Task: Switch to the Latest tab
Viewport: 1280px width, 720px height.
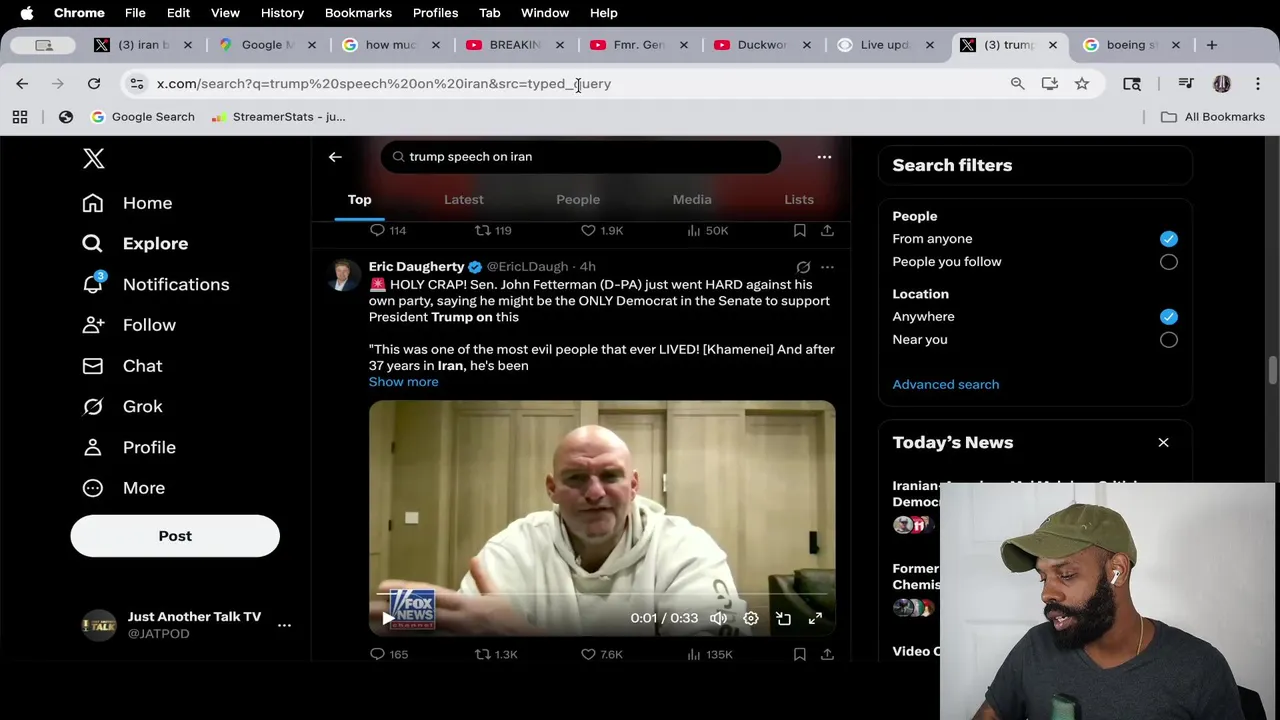Action: (463, 199)
